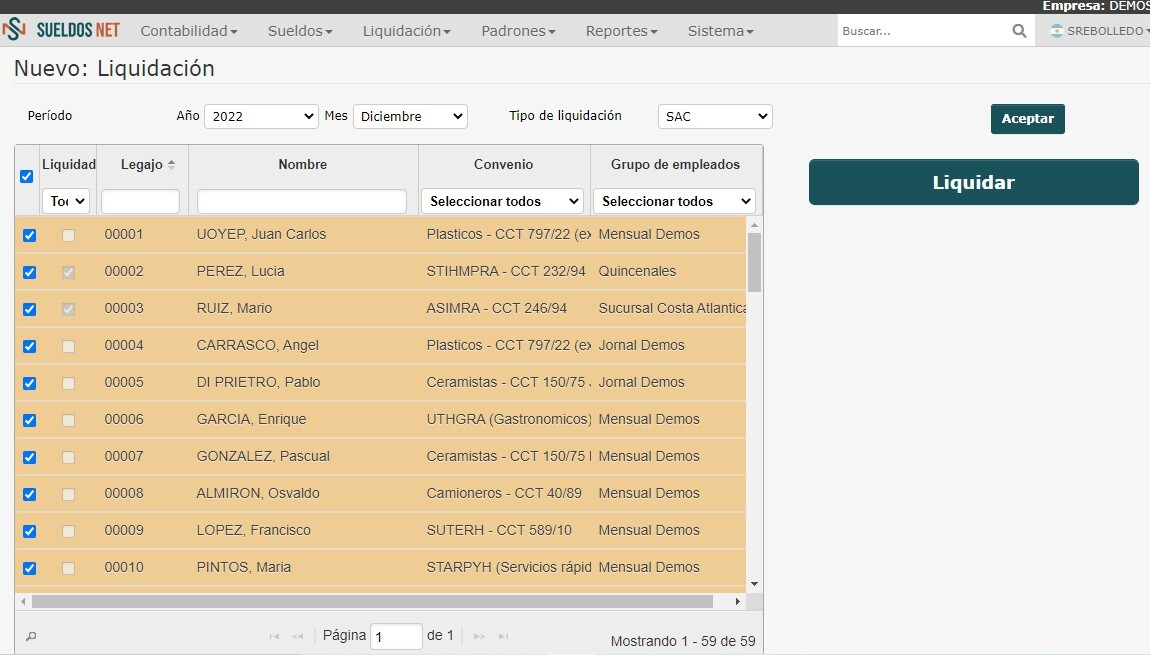Image resolution: width=1150 pixels, height=655 pixels.
Task: Go to first page arrow in pager
Action: (274, 636)
